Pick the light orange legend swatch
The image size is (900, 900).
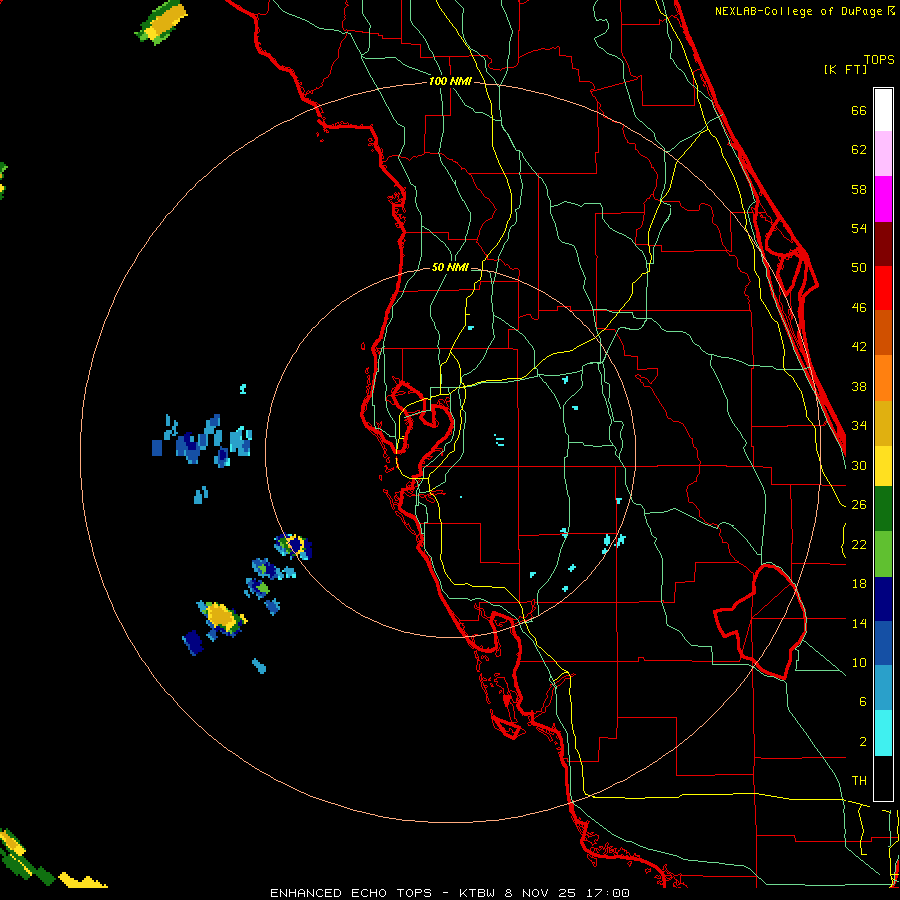883,377
